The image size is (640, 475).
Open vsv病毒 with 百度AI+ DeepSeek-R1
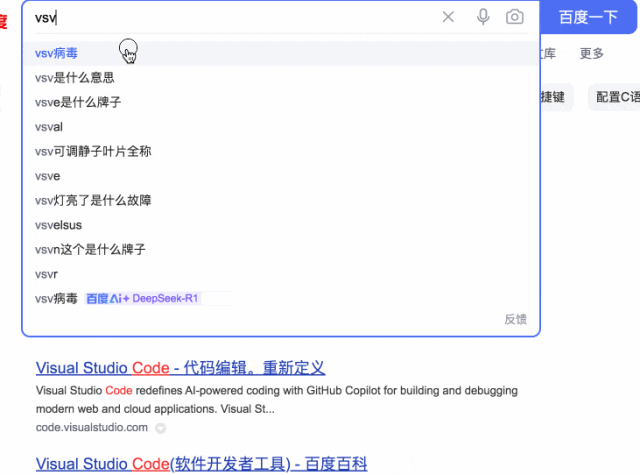282,298
